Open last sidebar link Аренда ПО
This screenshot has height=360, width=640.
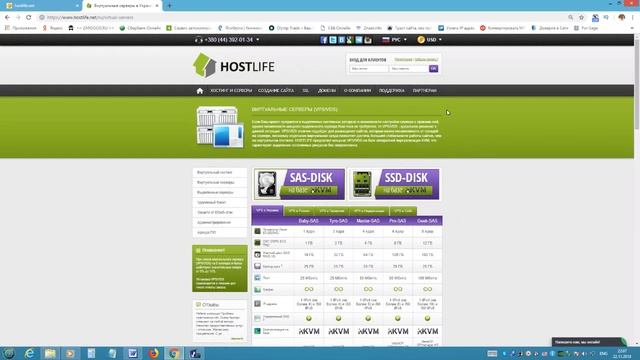pyautogui.click(x=207, y=232)
